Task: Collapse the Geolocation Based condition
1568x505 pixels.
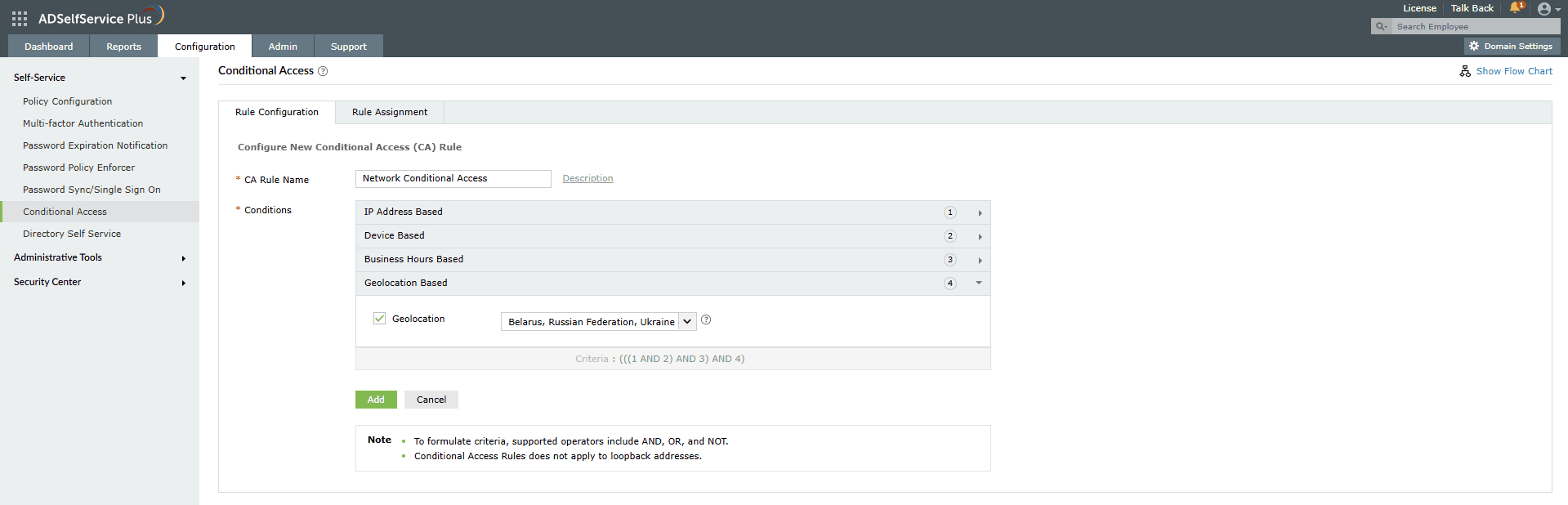Action: 979,284
